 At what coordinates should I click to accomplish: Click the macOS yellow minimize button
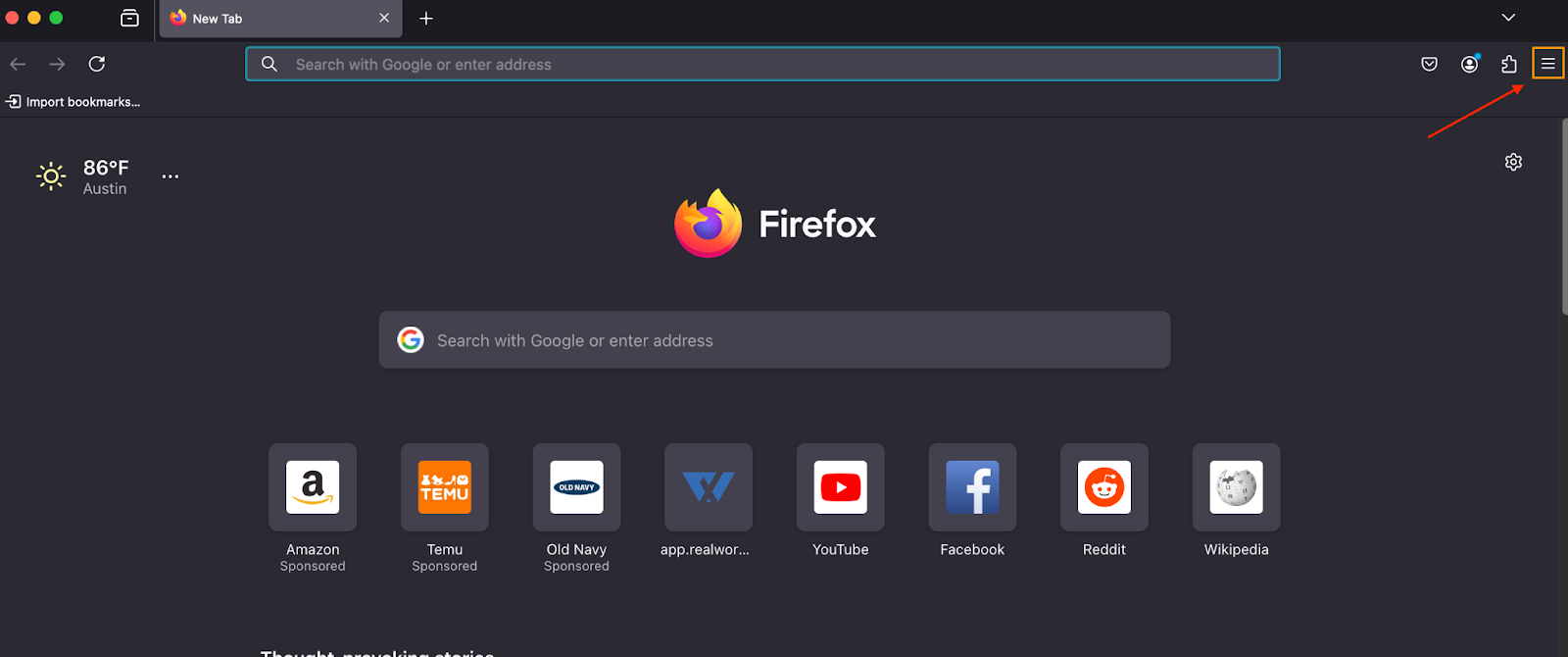[x=33, y=18]
